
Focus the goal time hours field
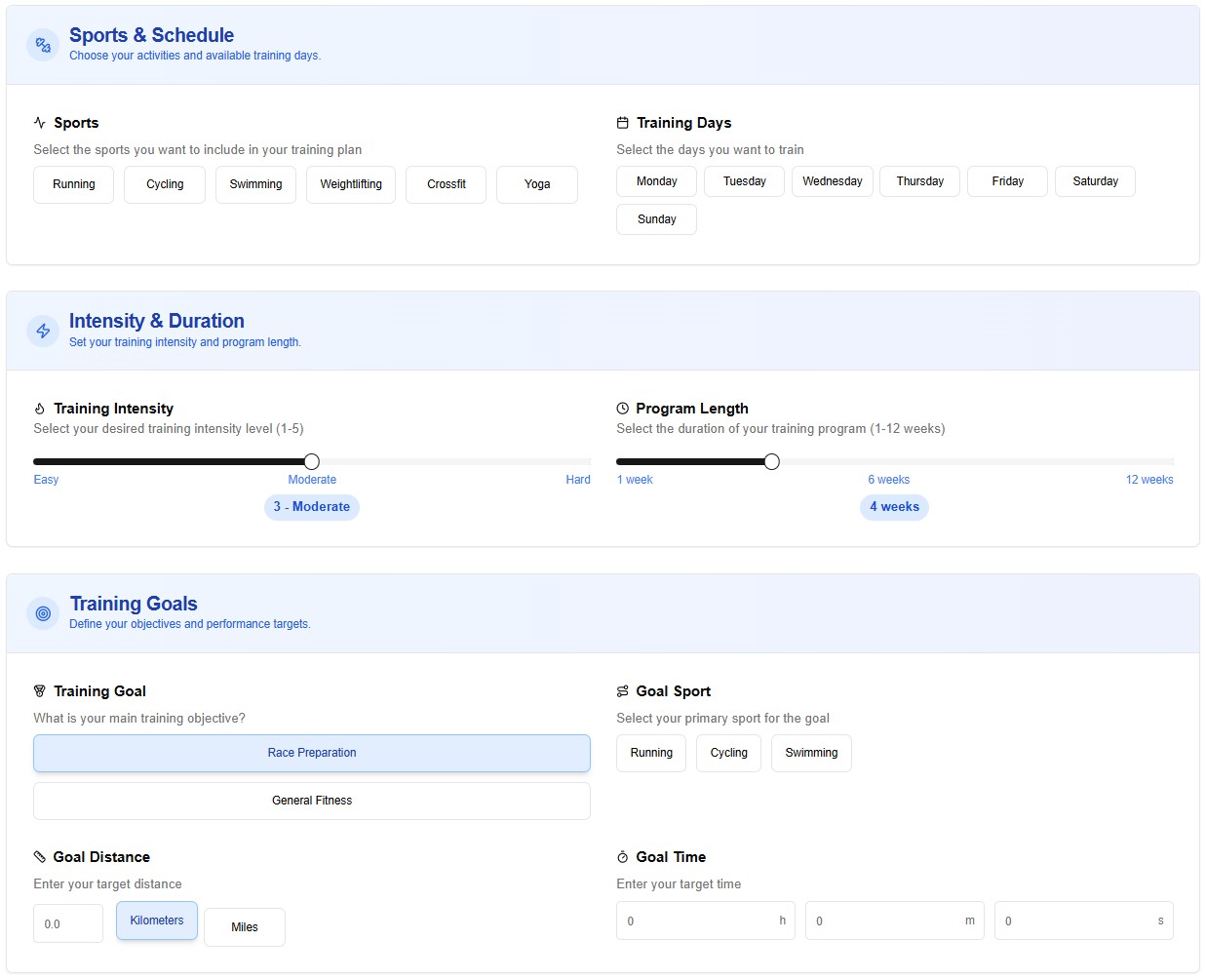pyautogui.click(x=698, y=921)
